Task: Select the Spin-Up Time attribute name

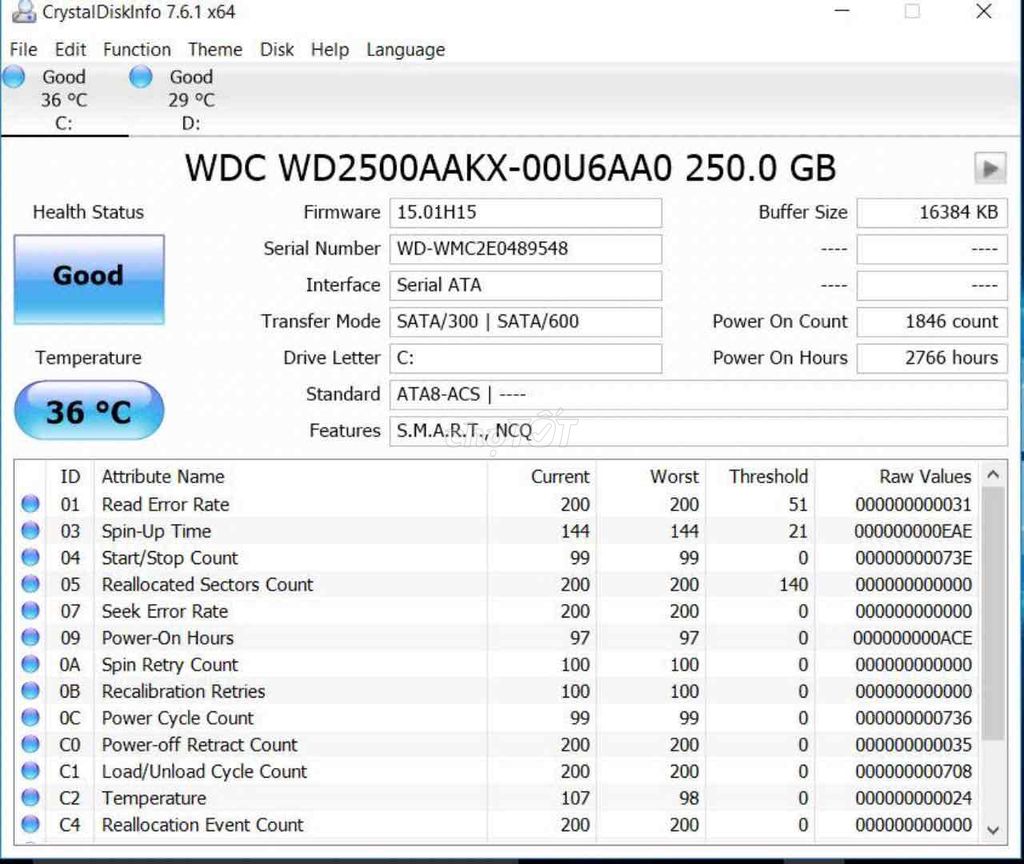Action: [157, 532]
